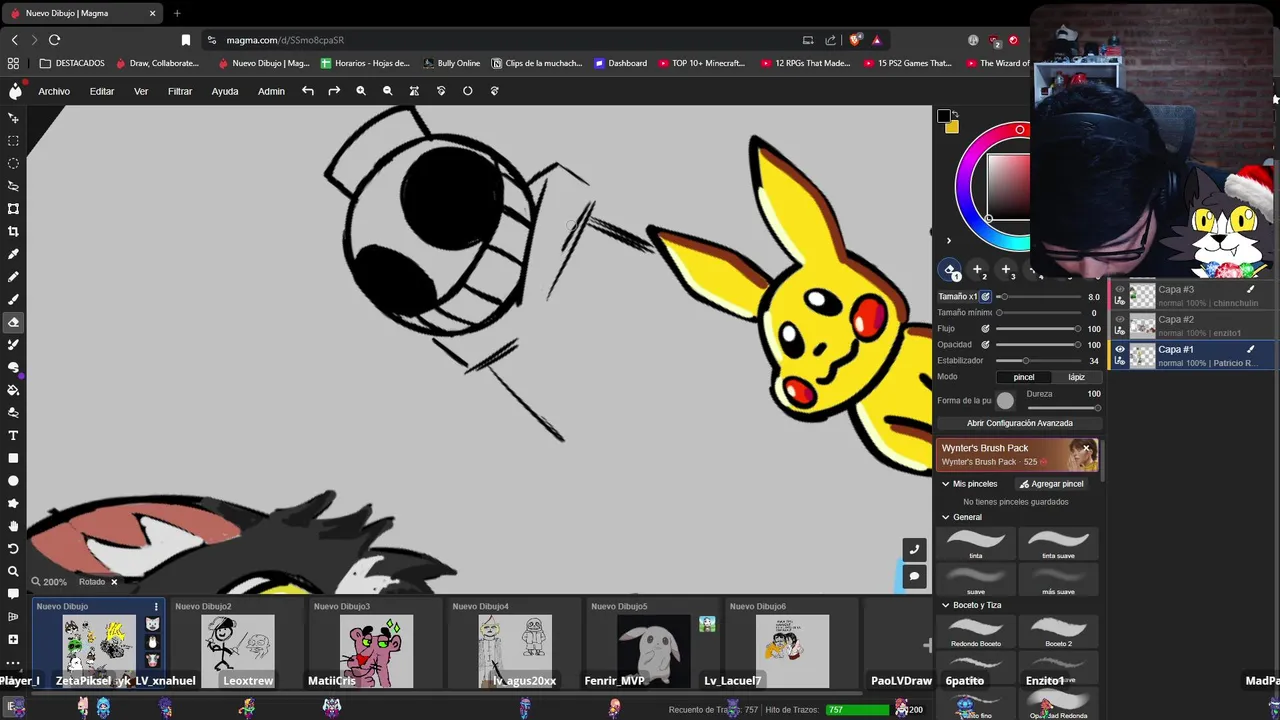The width and height of the screenshot is (1280, 720).
Task: Choose the Boceto 2 brush
Action: (1058, 632)
